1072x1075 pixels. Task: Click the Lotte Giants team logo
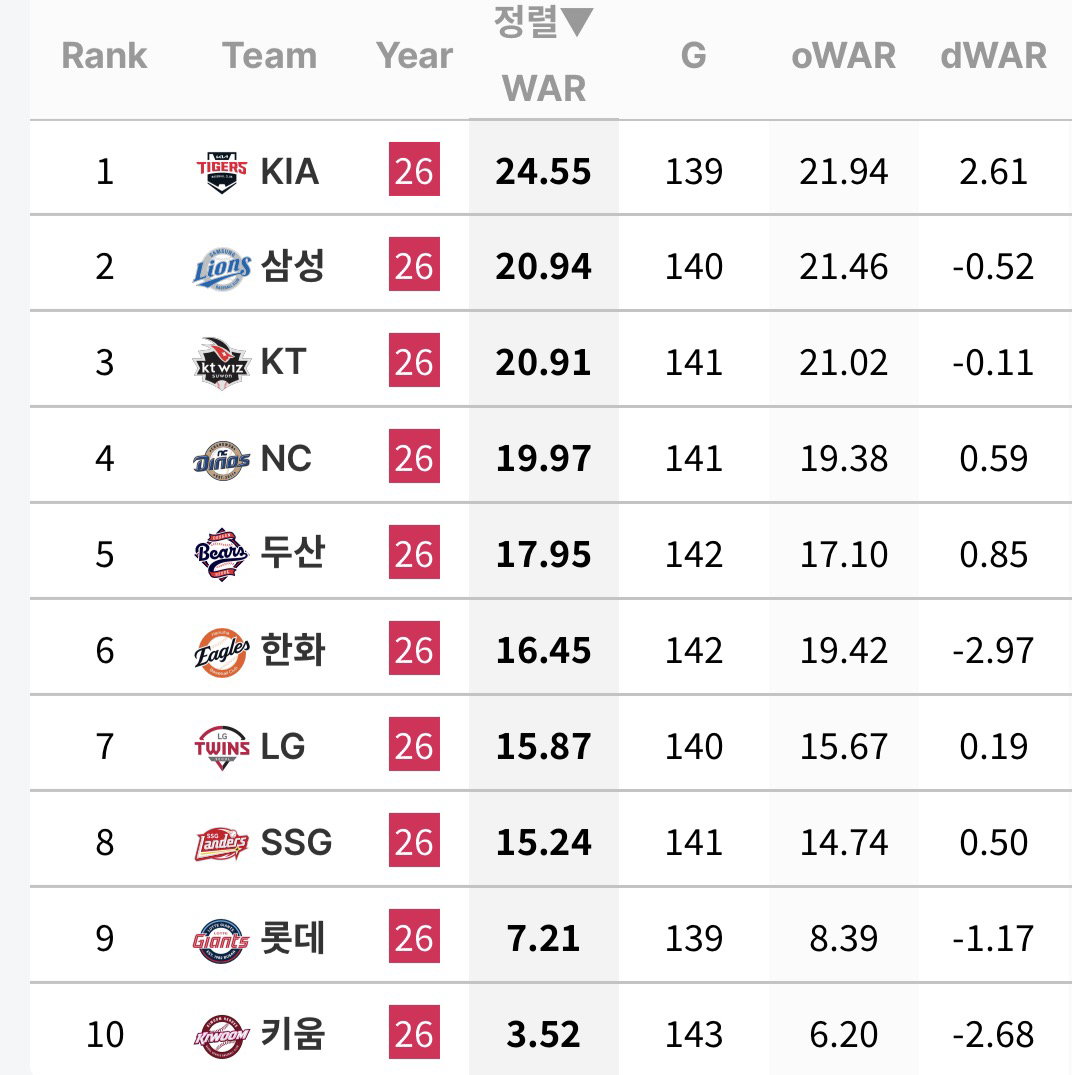(x=221, y=940)
